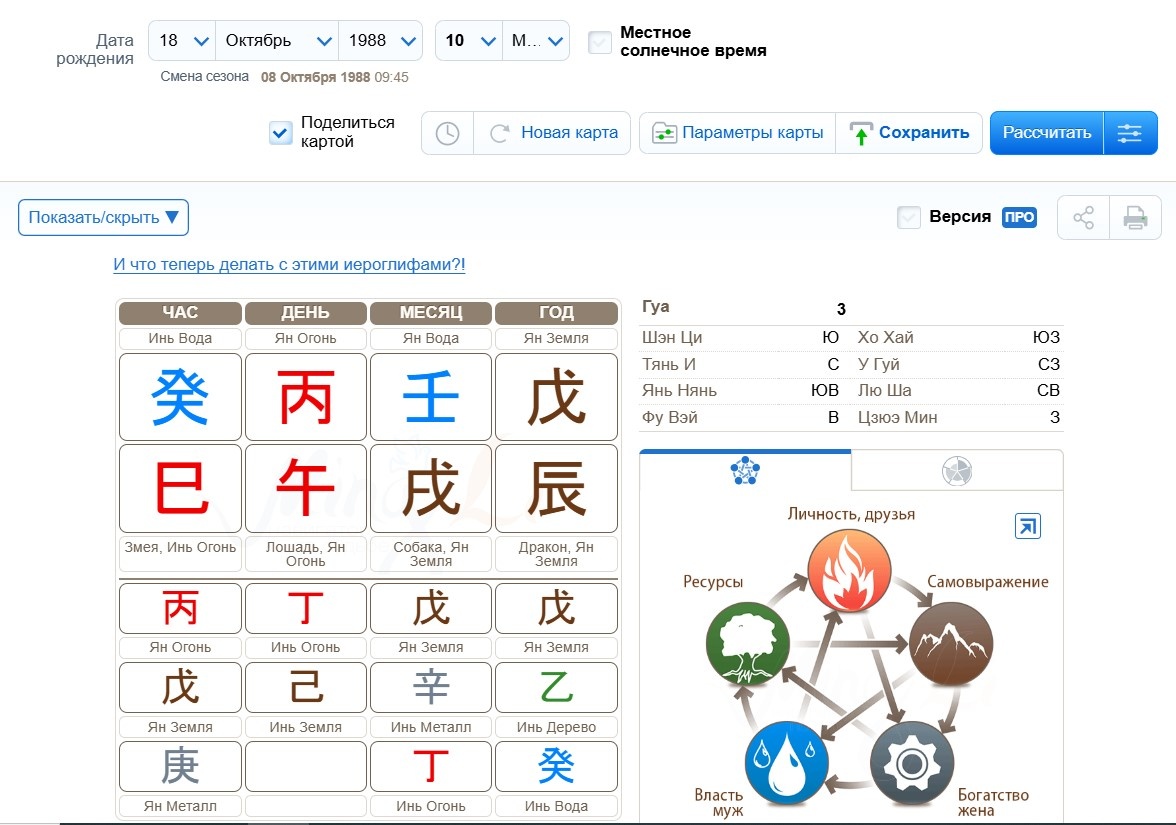The height and width of the screenshot is (825, 1176).
Task: Click the Horse (Лошадь) branch glyph
Action: (305, 488)
